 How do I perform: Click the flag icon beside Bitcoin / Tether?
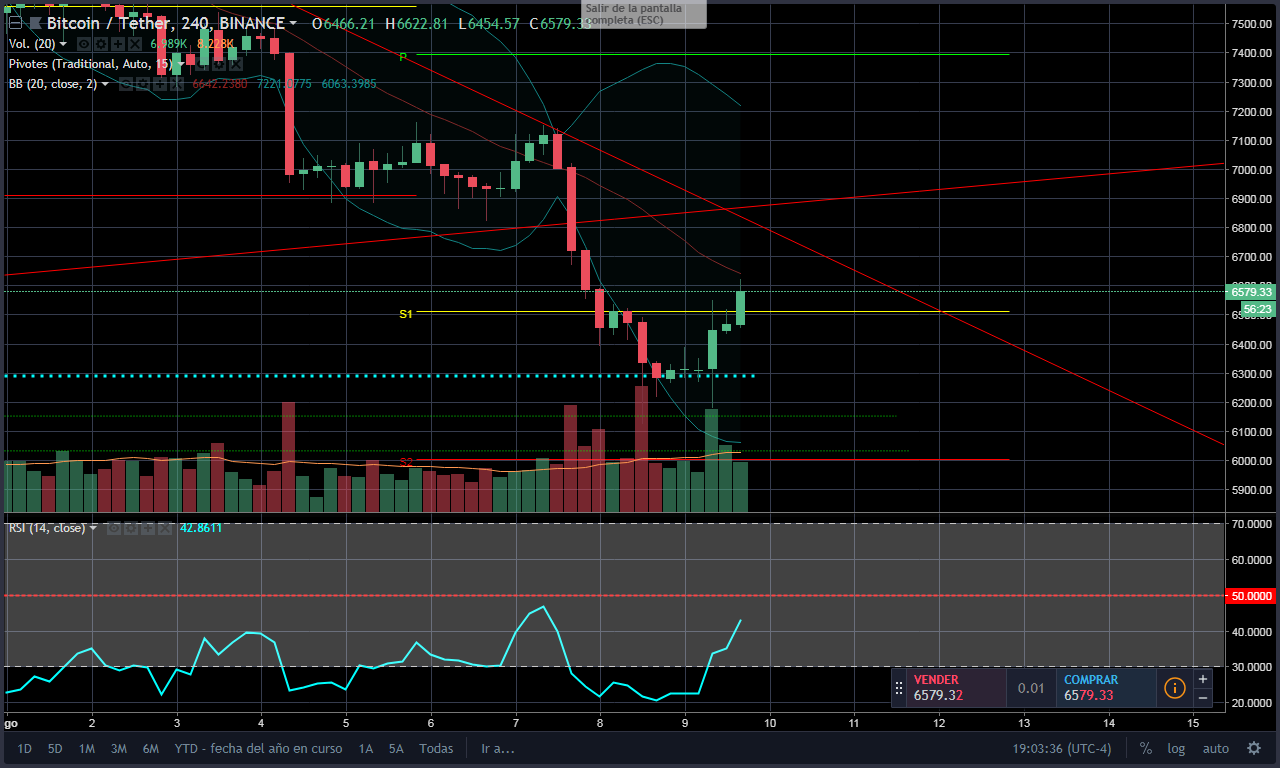[x=34, y=22]
